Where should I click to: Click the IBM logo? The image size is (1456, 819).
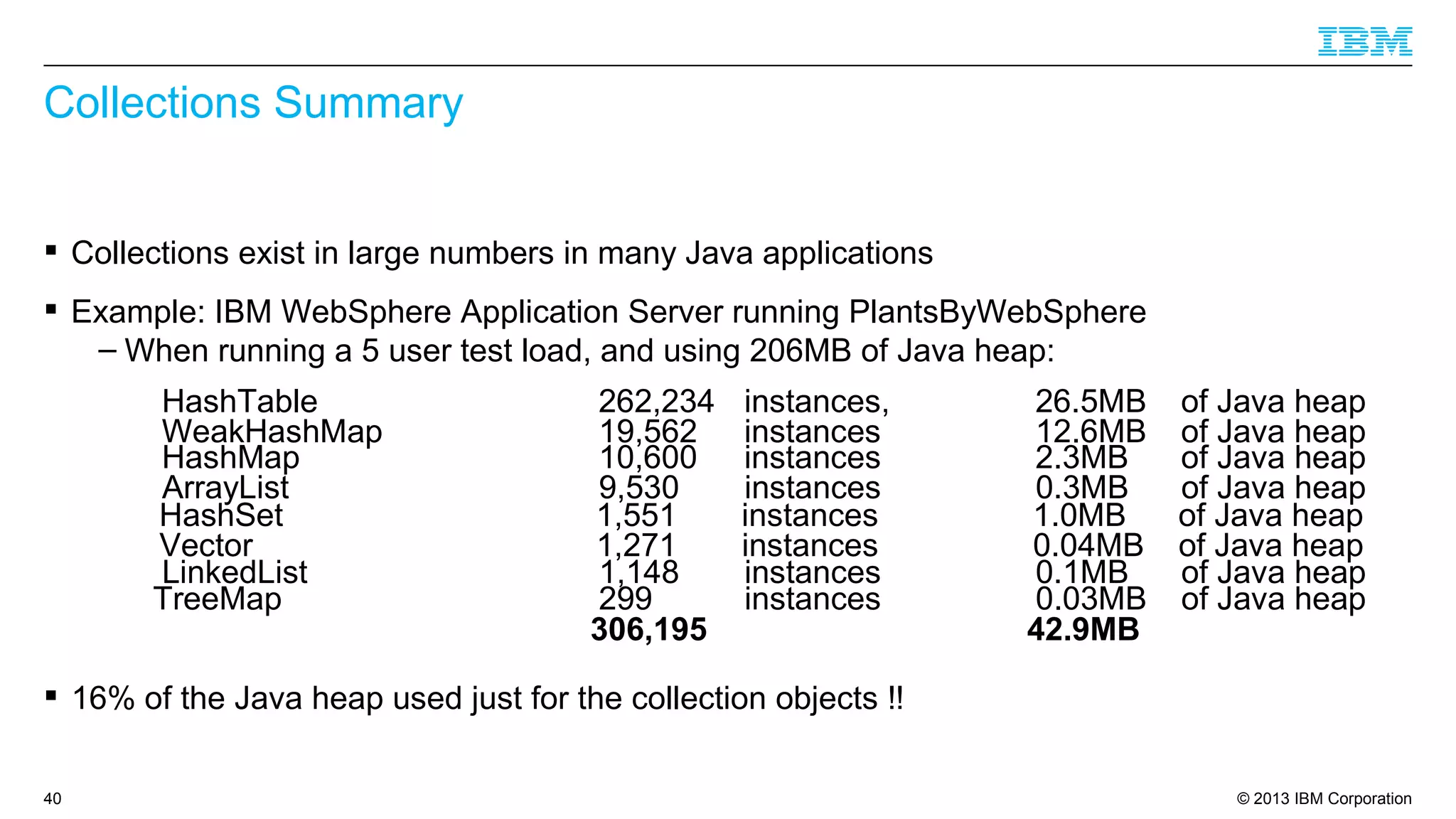click(x=1364, y=41)
